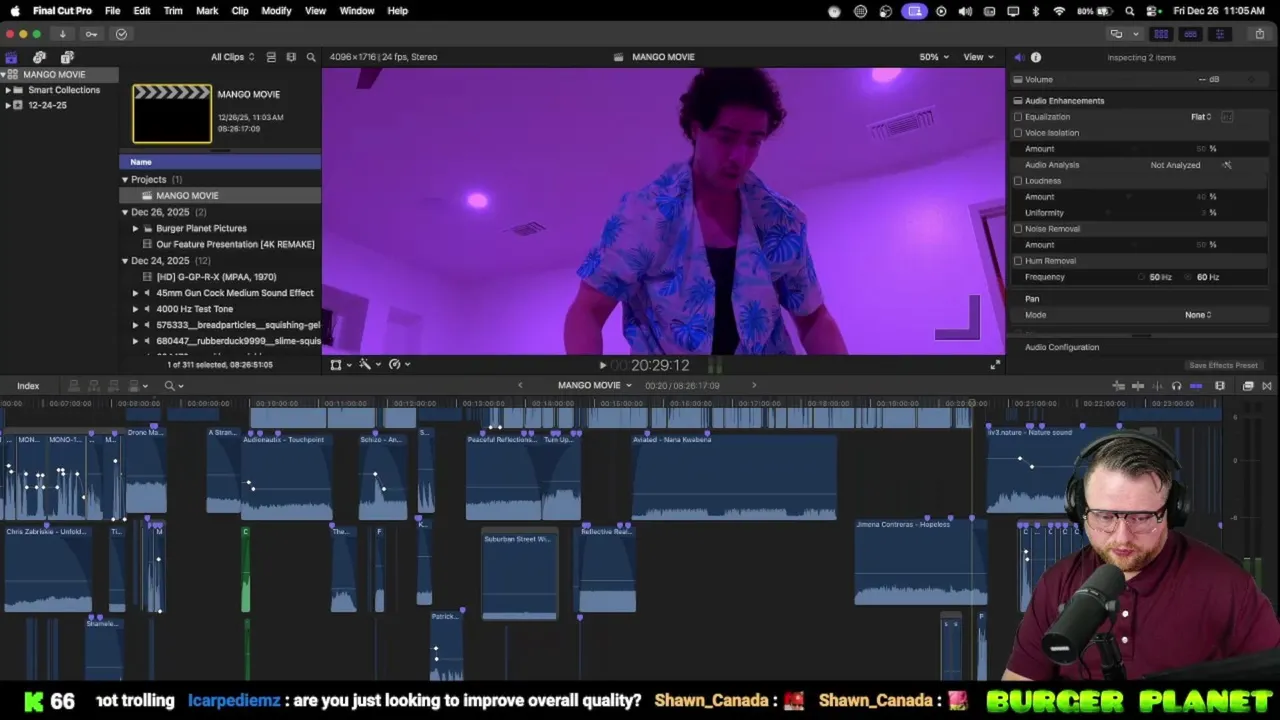Image resolution: width=1280 pixels, height=720 pixels.
Task: Collapse the Dec 26, 2025 group
Action: coord(125,213)
